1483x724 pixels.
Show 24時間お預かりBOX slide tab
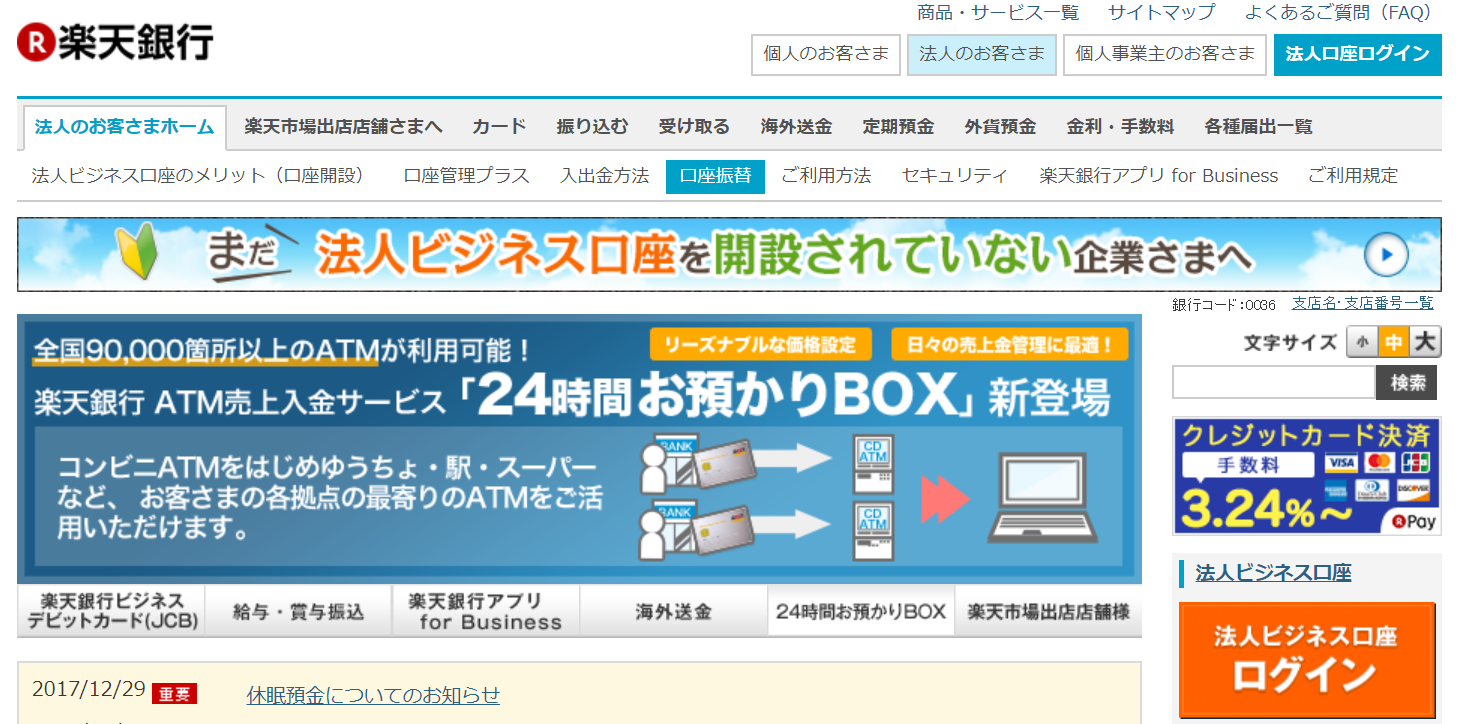click(861, 611)
